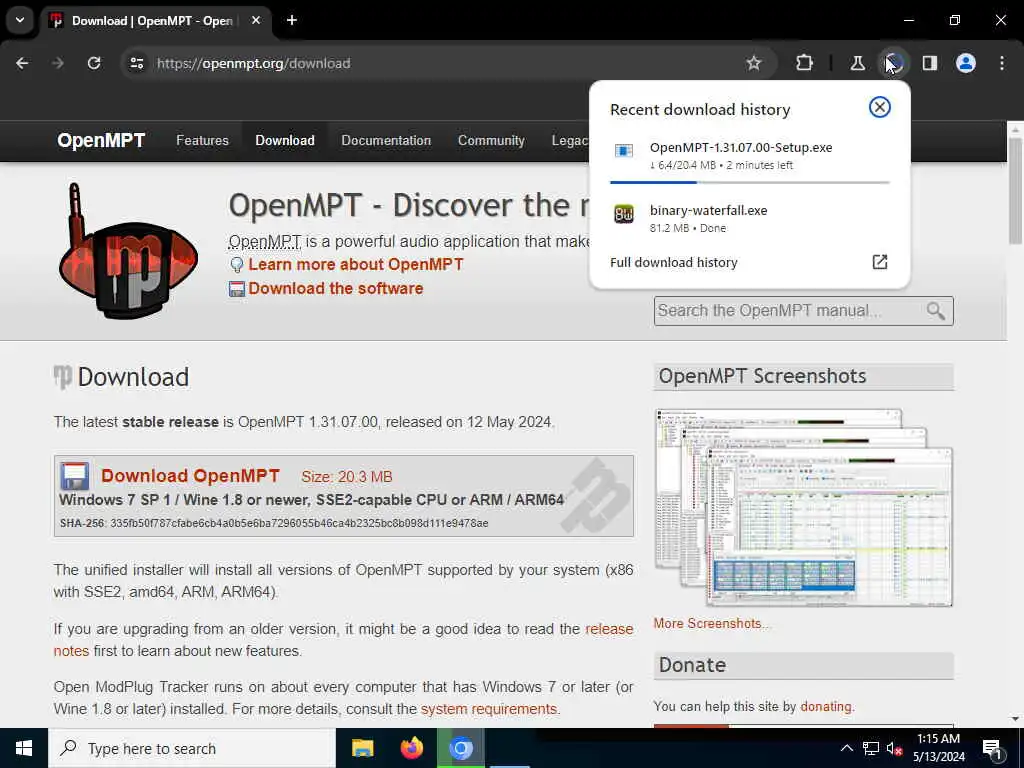Click the OpenMPT setup download progress bar
The width and height of the screenshot is (1024, 768).
tap(749, 182)
